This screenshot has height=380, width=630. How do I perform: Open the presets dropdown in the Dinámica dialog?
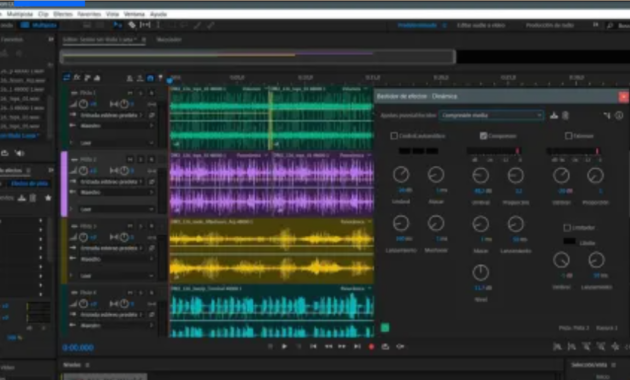491,115
